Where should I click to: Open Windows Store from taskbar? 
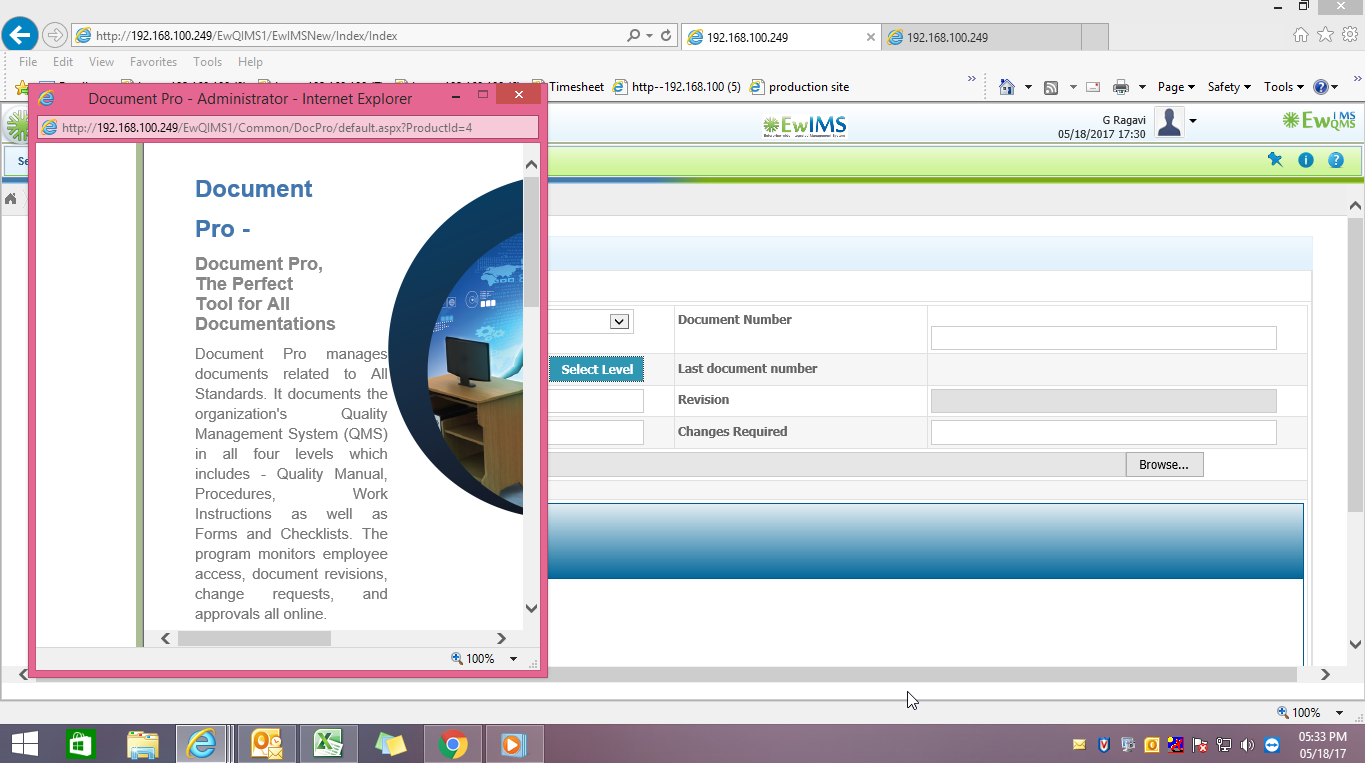click(x=80, y=744)
